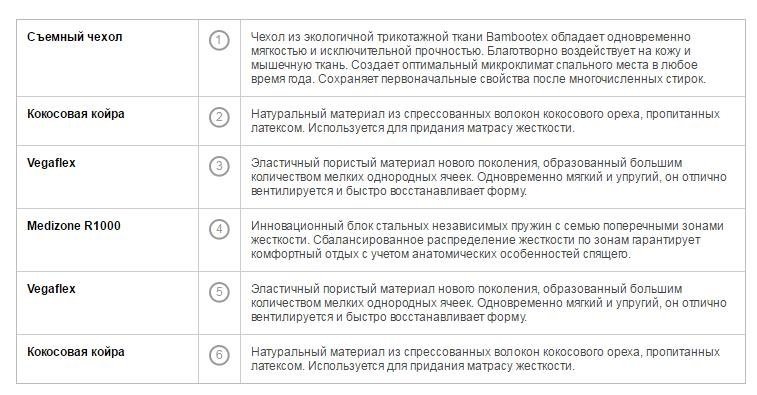The image size is (757, 395).
Task: Click the second Vegaflex layer name
Action: click(x=51, y=289)
